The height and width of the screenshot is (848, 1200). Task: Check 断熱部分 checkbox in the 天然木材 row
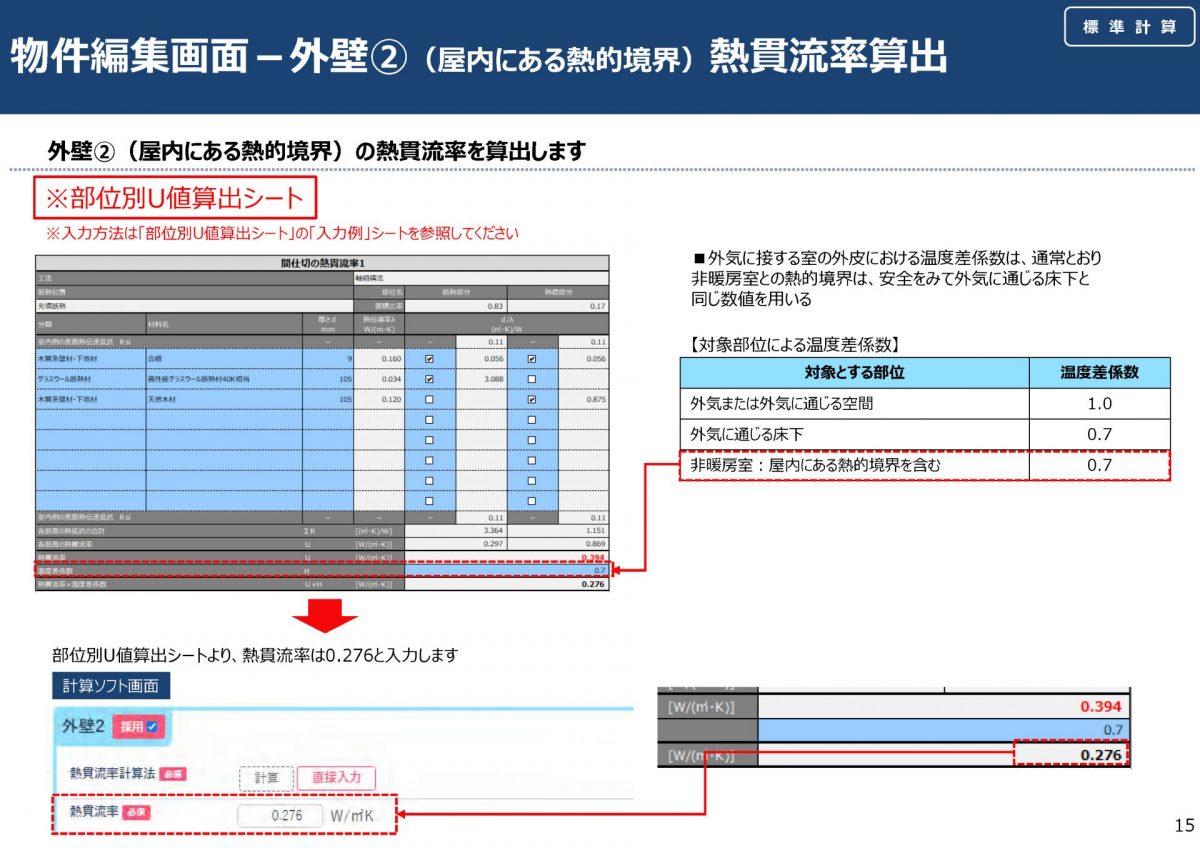pos(429,399)
